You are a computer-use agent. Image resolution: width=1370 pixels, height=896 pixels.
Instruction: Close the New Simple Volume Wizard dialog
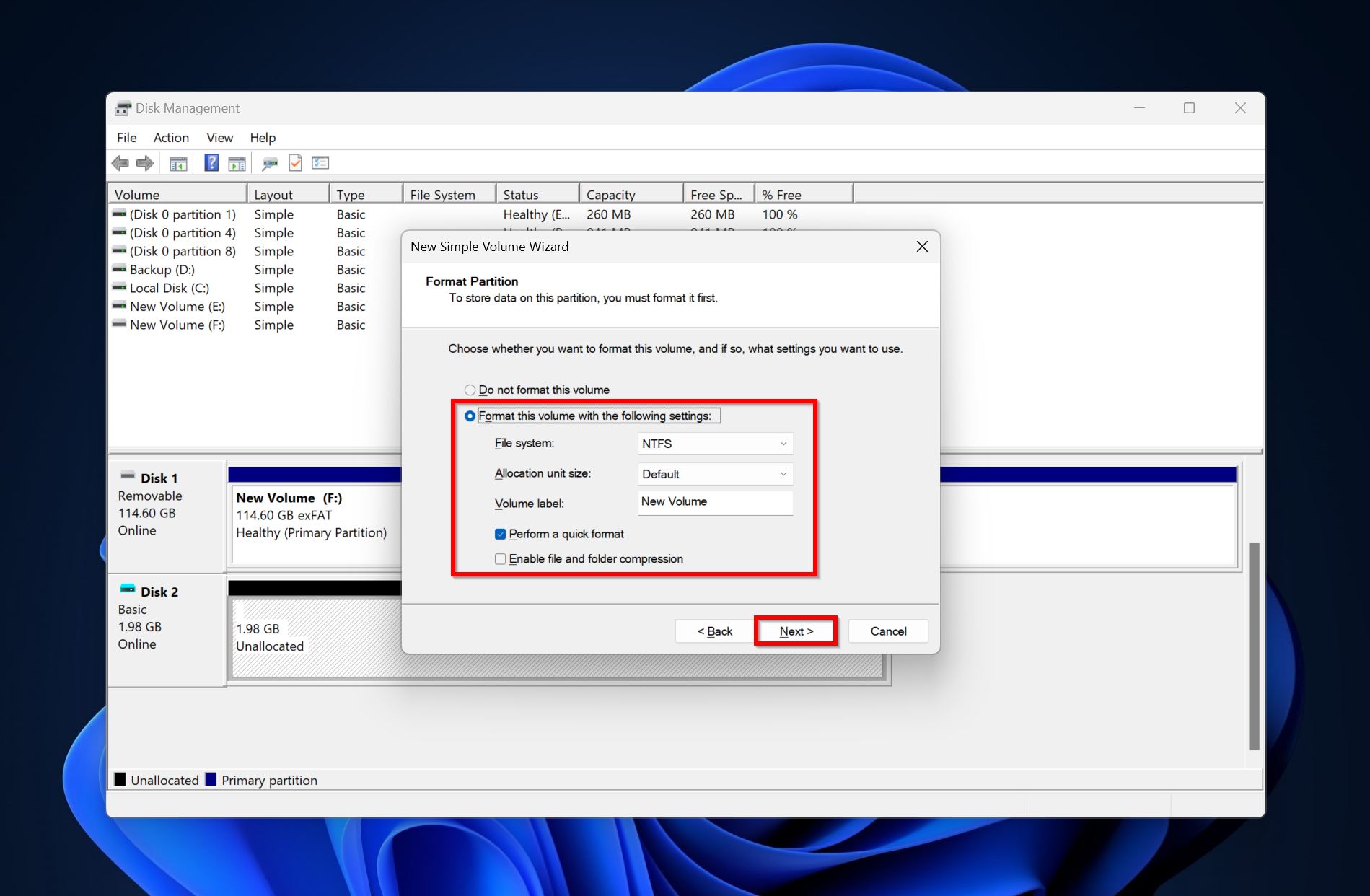(922, 247)
